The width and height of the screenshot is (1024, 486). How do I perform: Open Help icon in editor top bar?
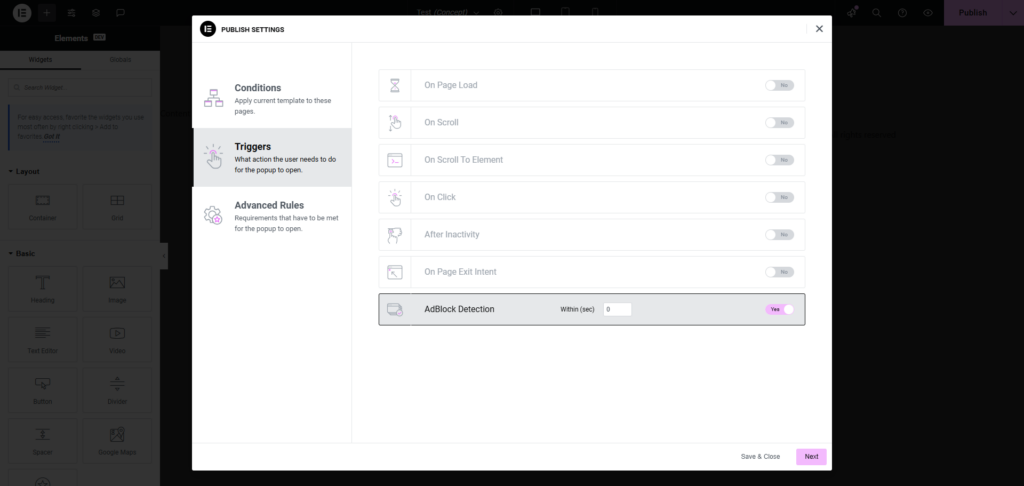pyautogui.click(x=902, y=12)
